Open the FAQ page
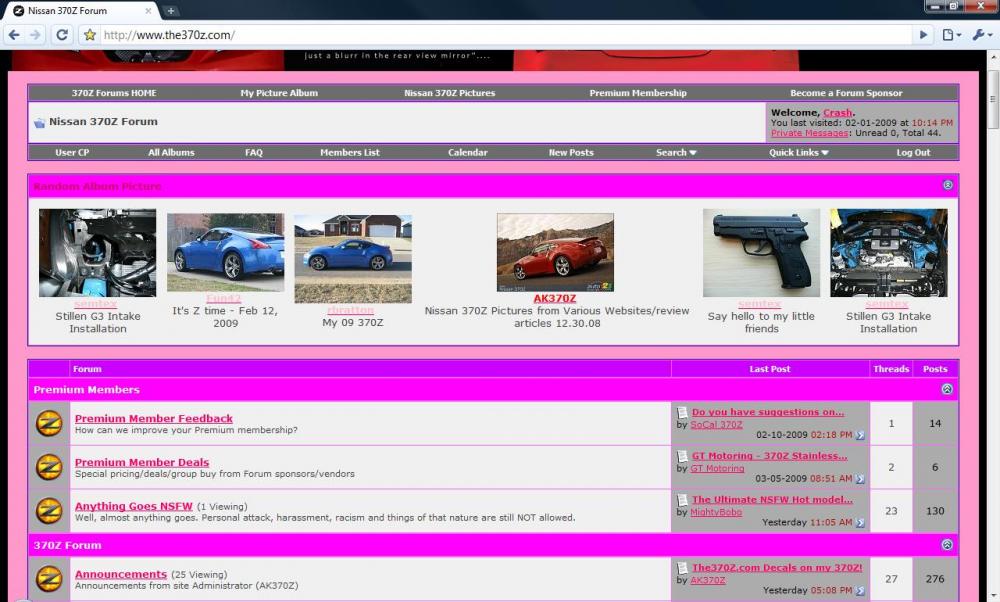This screenshot has height=602, width=1000. coord(254,152)
